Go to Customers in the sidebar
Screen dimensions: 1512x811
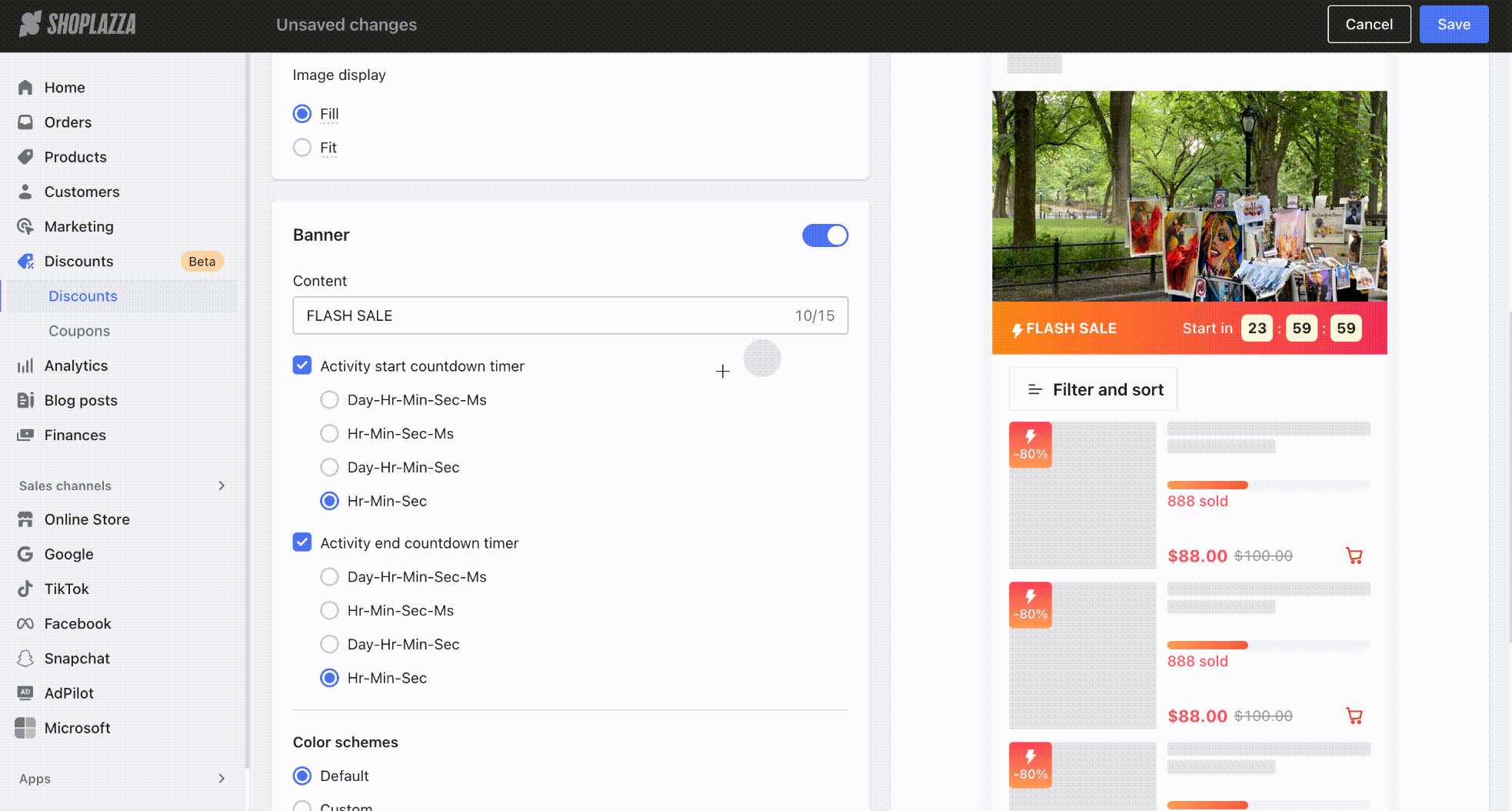coord(82,192)
